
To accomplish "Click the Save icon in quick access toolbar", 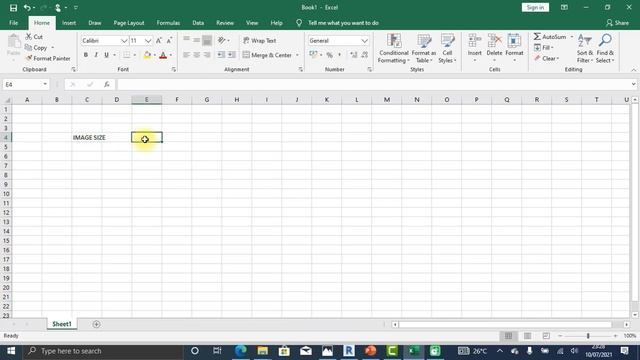I will 13,8.
